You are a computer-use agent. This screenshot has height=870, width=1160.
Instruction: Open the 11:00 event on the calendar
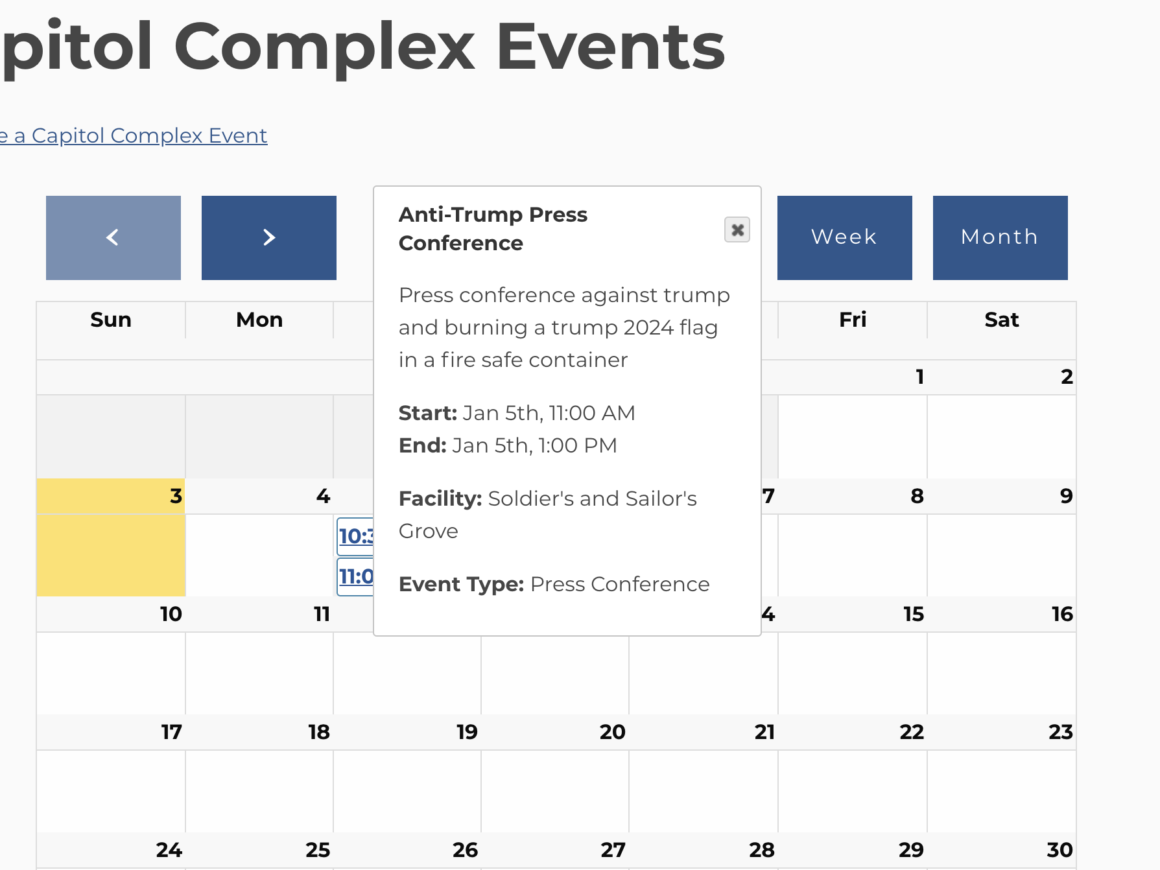click(x=356, y=577)
